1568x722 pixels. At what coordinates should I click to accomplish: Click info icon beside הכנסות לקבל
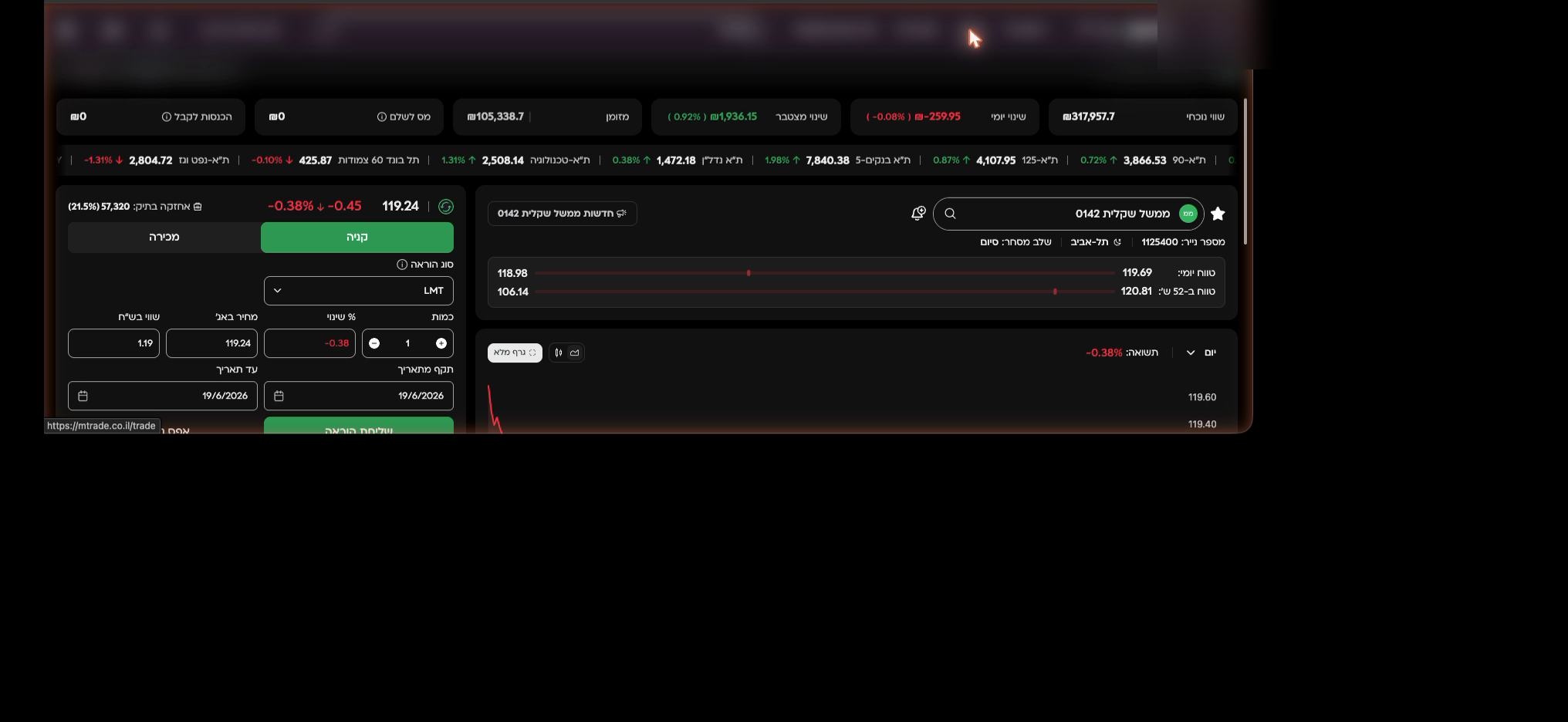(x=167, y=116)
